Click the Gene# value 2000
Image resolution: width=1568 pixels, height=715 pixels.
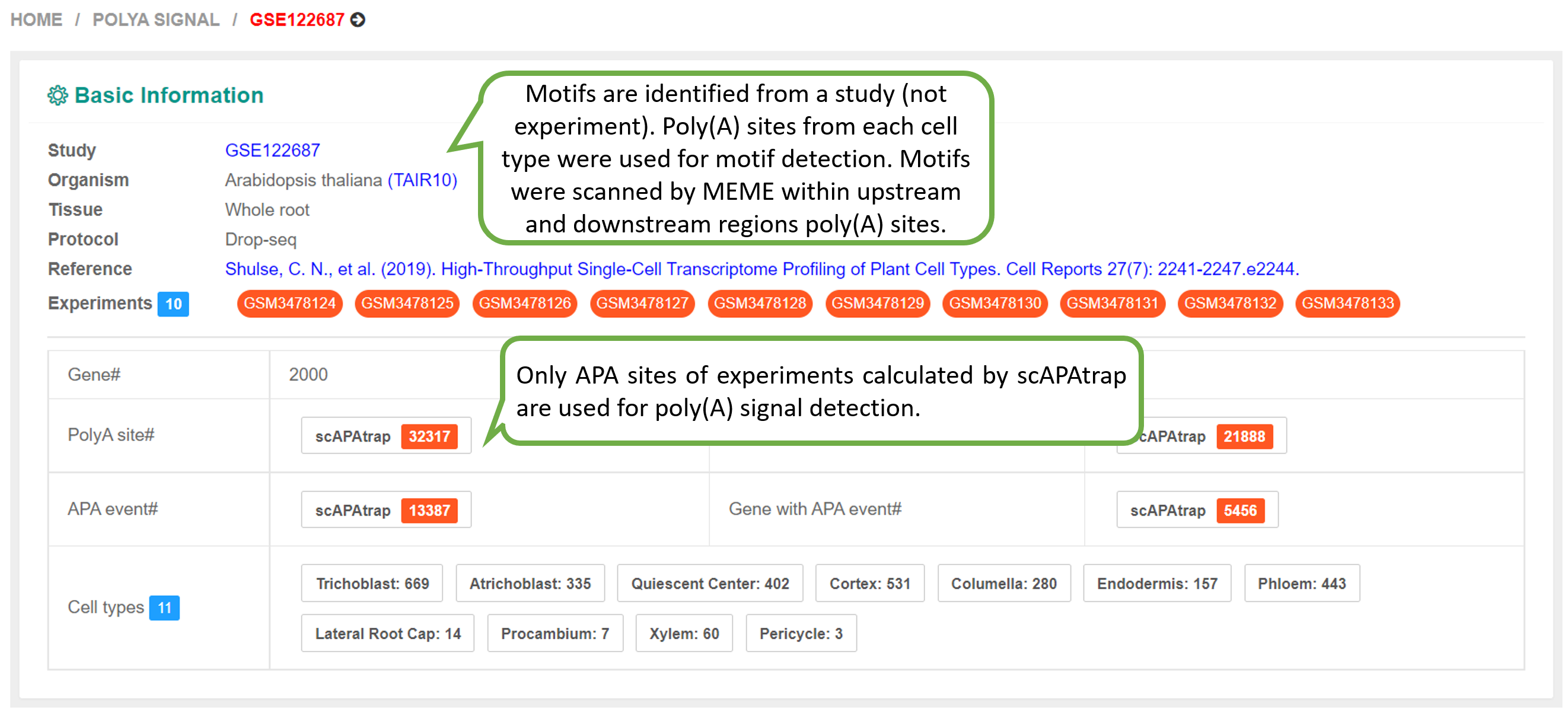click(308, 375)
